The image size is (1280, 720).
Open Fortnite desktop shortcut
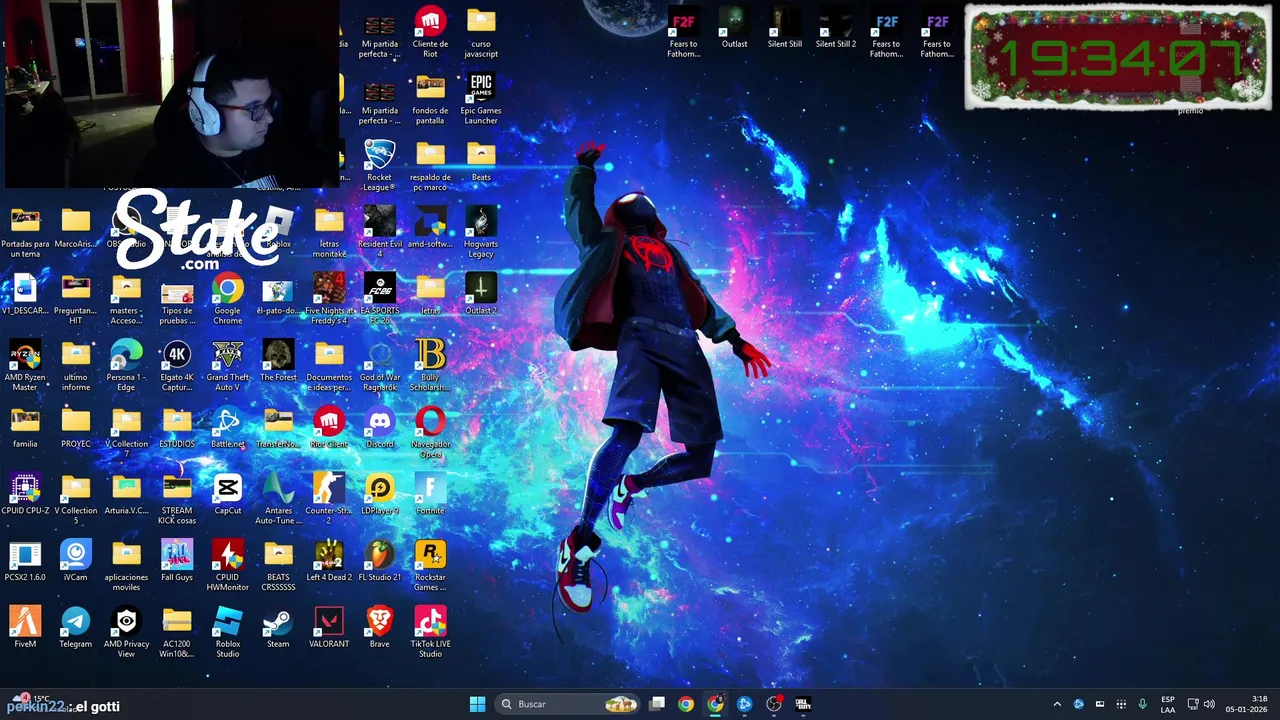[430, 488]
